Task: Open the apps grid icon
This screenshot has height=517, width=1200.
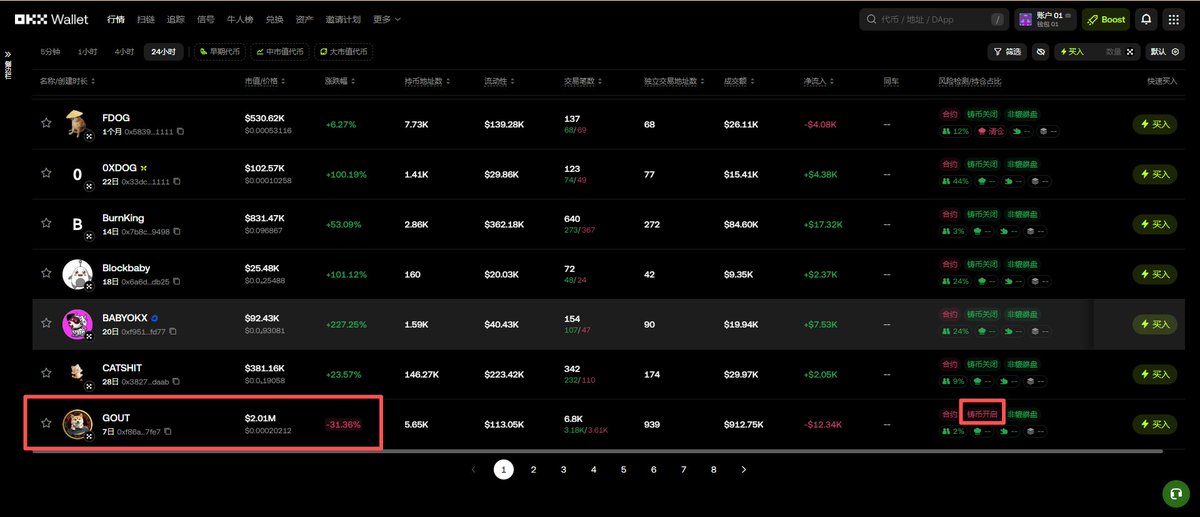Action: point(1173,19)
